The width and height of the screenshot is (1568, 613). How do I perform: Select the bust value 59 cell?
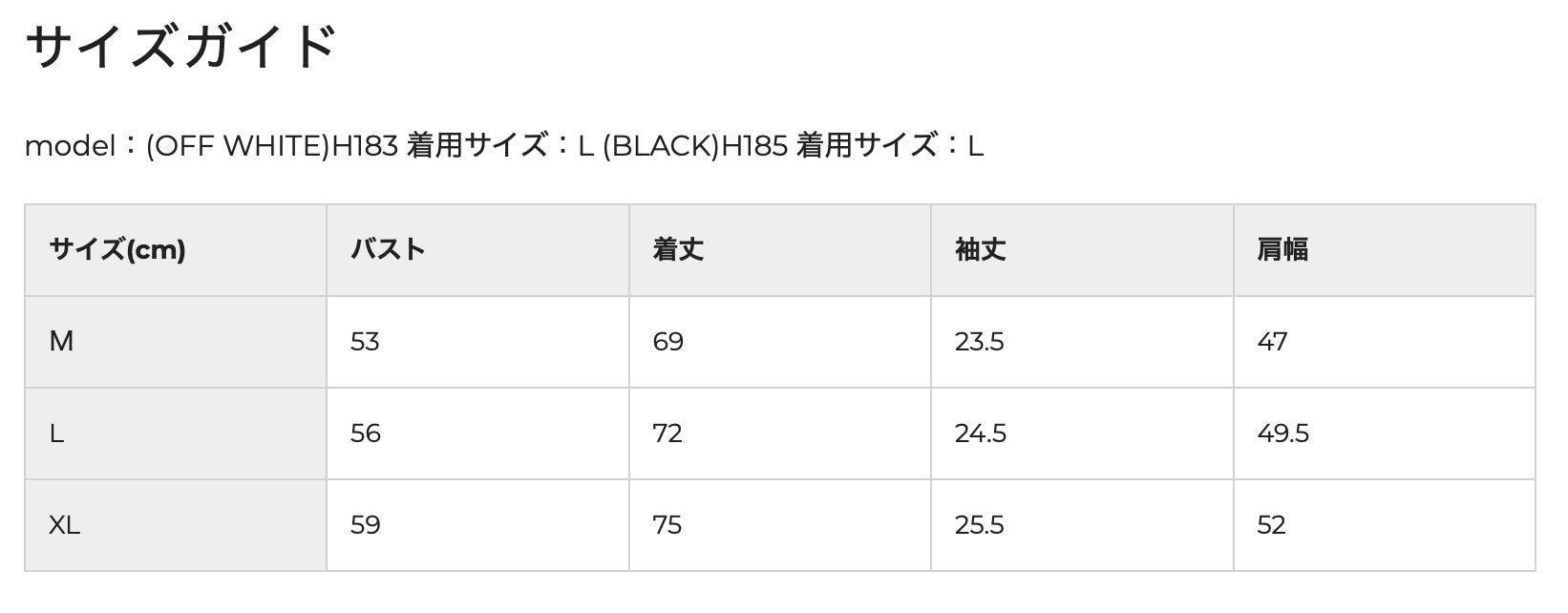[365, 525]
